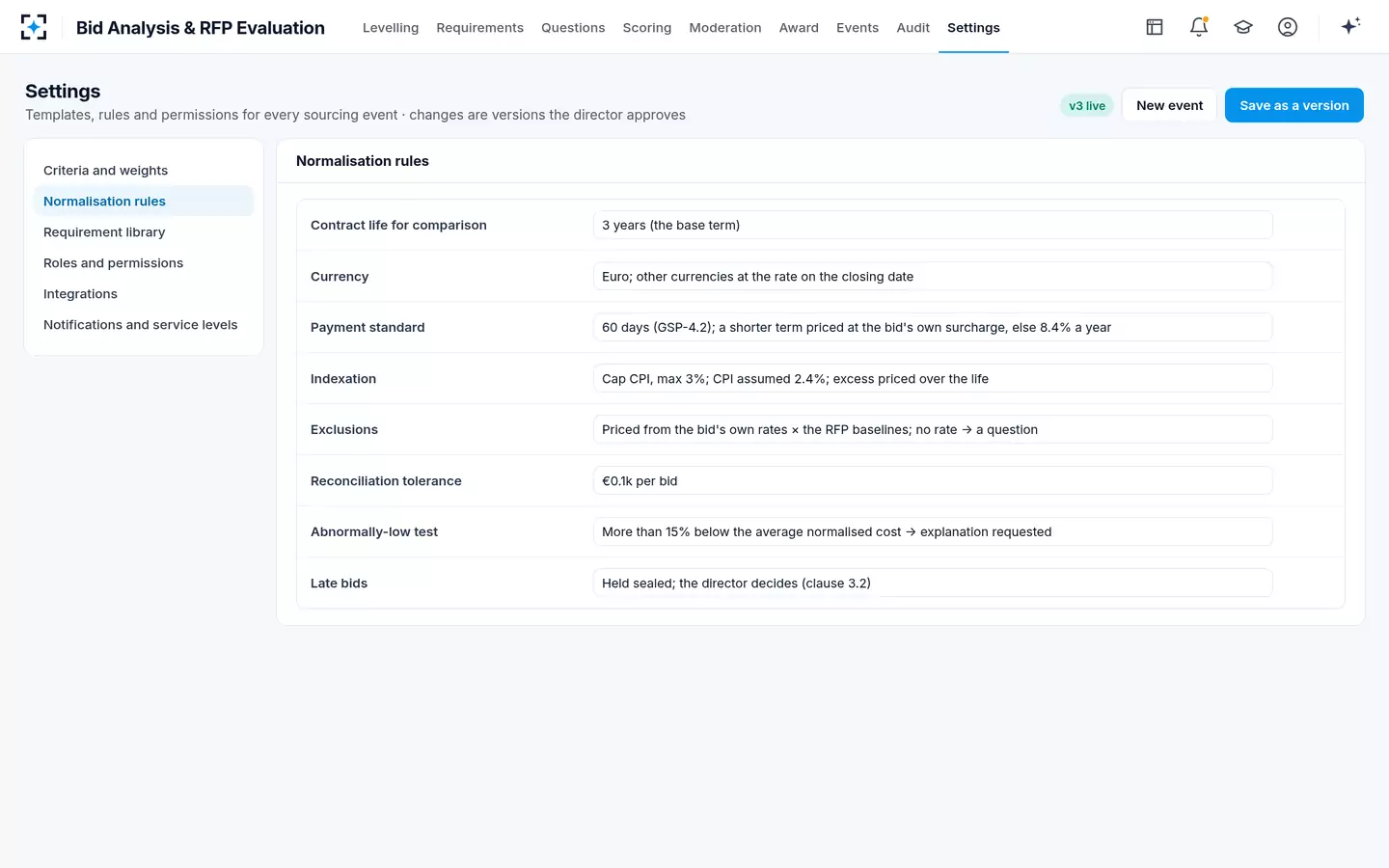Select the Scoring tab
Screen dimensions: 1389x868
(647, 28)
